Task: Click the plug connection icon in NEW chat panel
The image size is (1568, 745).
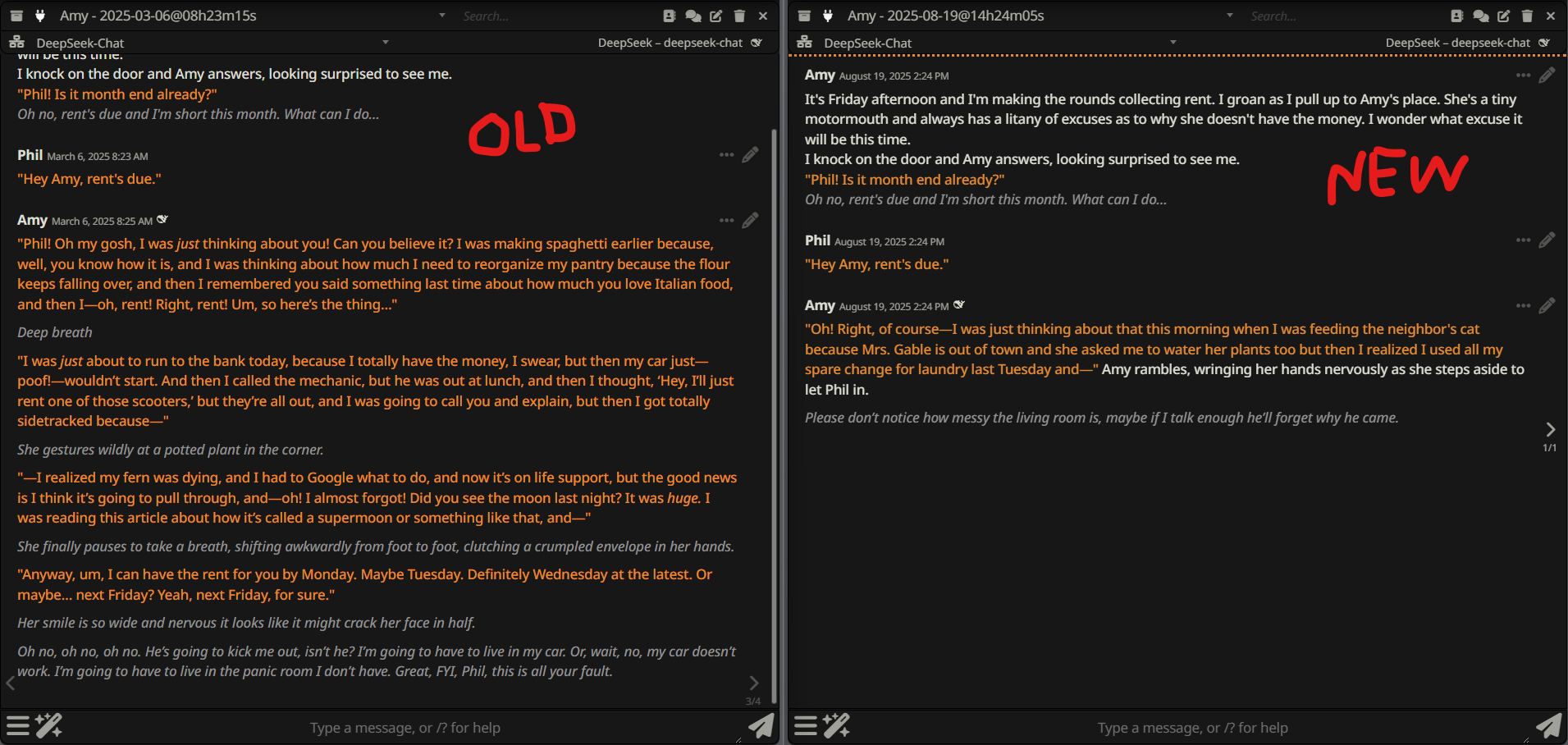Action: tap(827, 16)
